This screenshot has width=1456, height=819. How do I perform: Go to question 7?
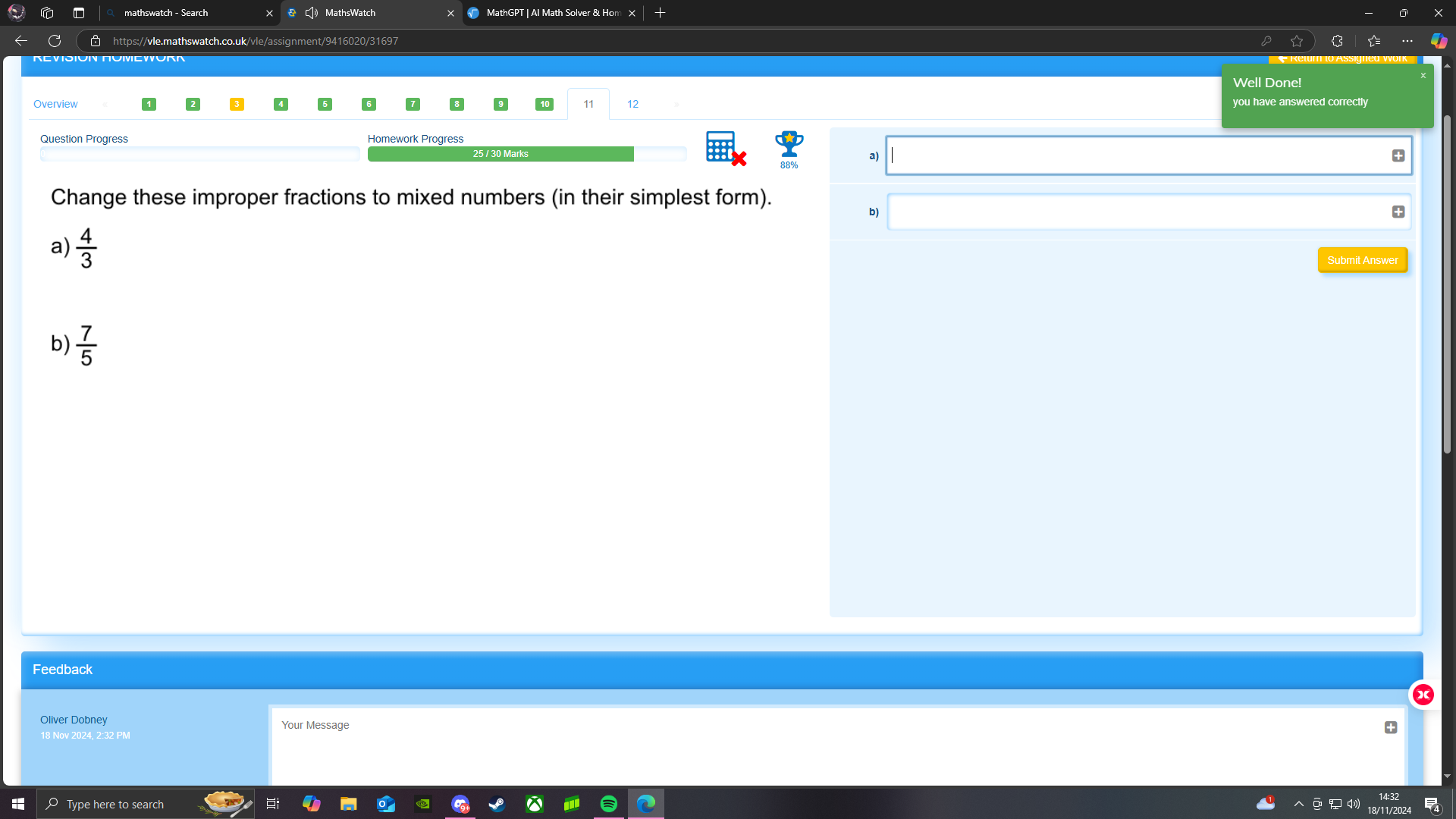click(413, 104)
